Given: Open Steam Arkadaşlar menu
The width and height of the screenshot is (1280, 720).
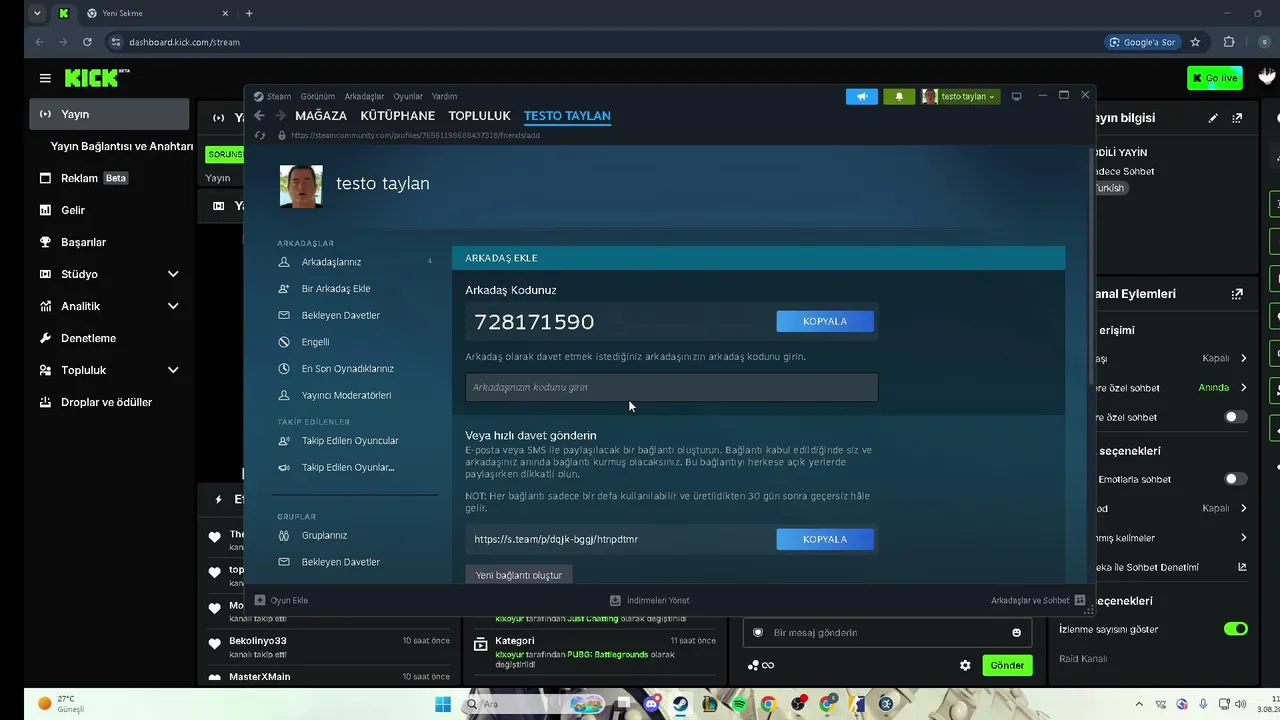Looking at the screenshot, I should [364, 96].
